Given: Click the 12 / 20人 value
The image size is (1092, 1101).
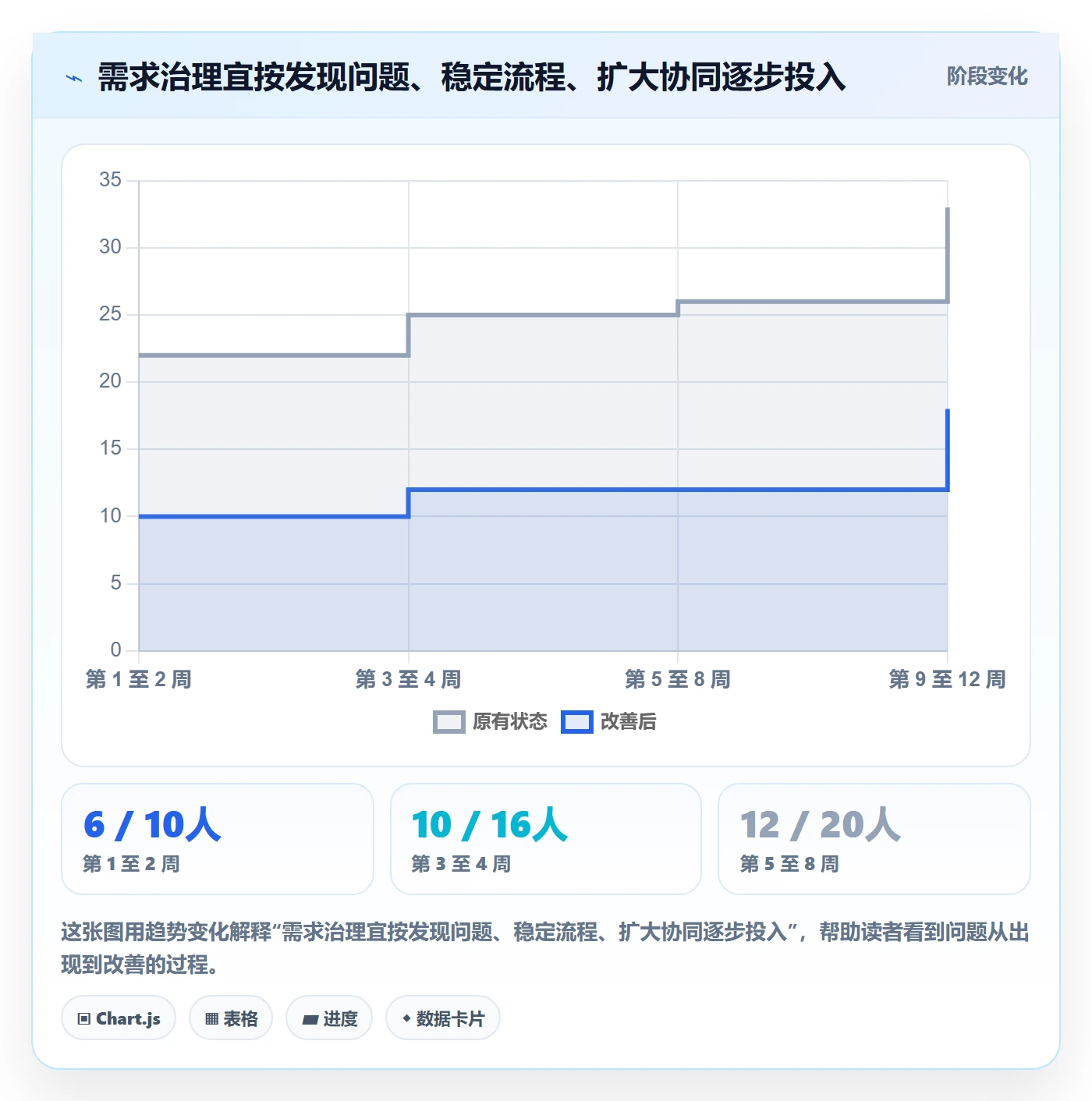Looking at the screenshot, I should click(821, 825).
